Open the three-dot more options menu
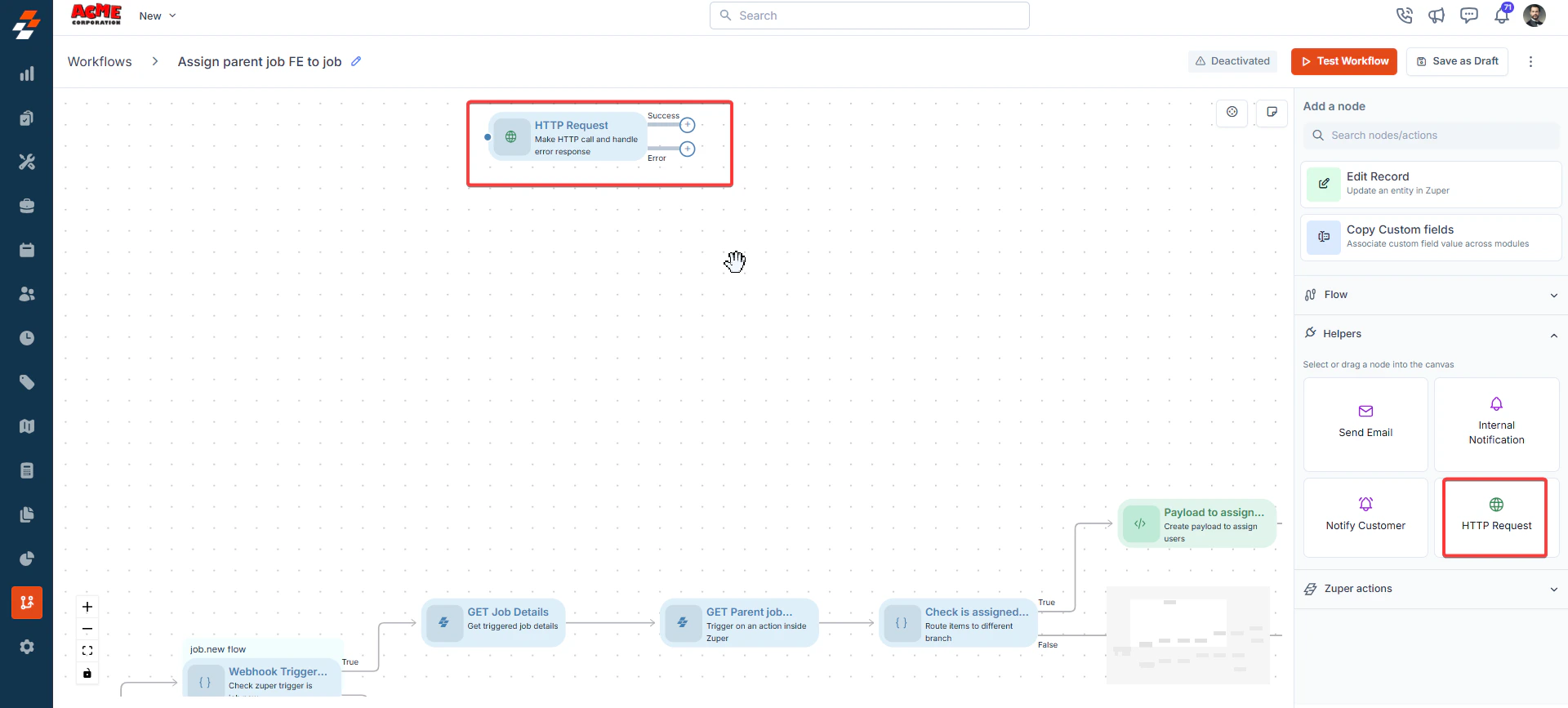This screenshot has width=1568, height=708. pyautogui.click(x=1531, y=61)
